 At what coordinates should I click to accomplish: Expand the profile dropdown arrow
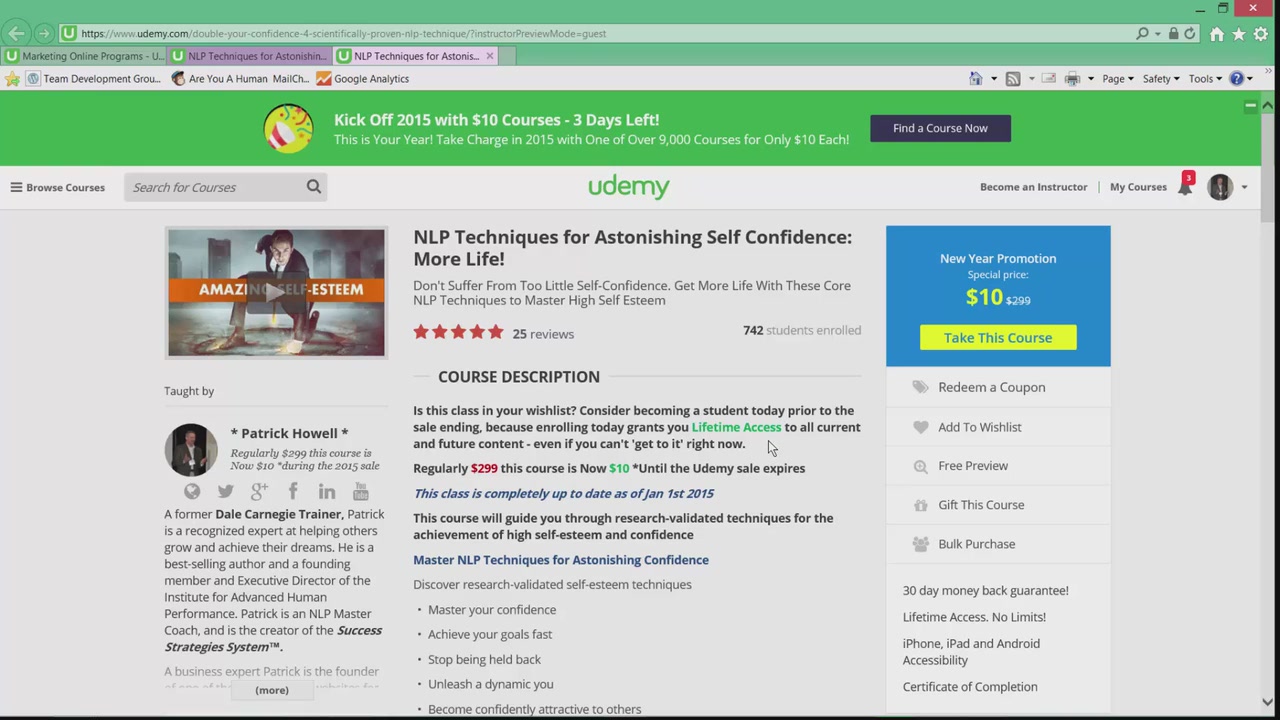point(1244,188)
